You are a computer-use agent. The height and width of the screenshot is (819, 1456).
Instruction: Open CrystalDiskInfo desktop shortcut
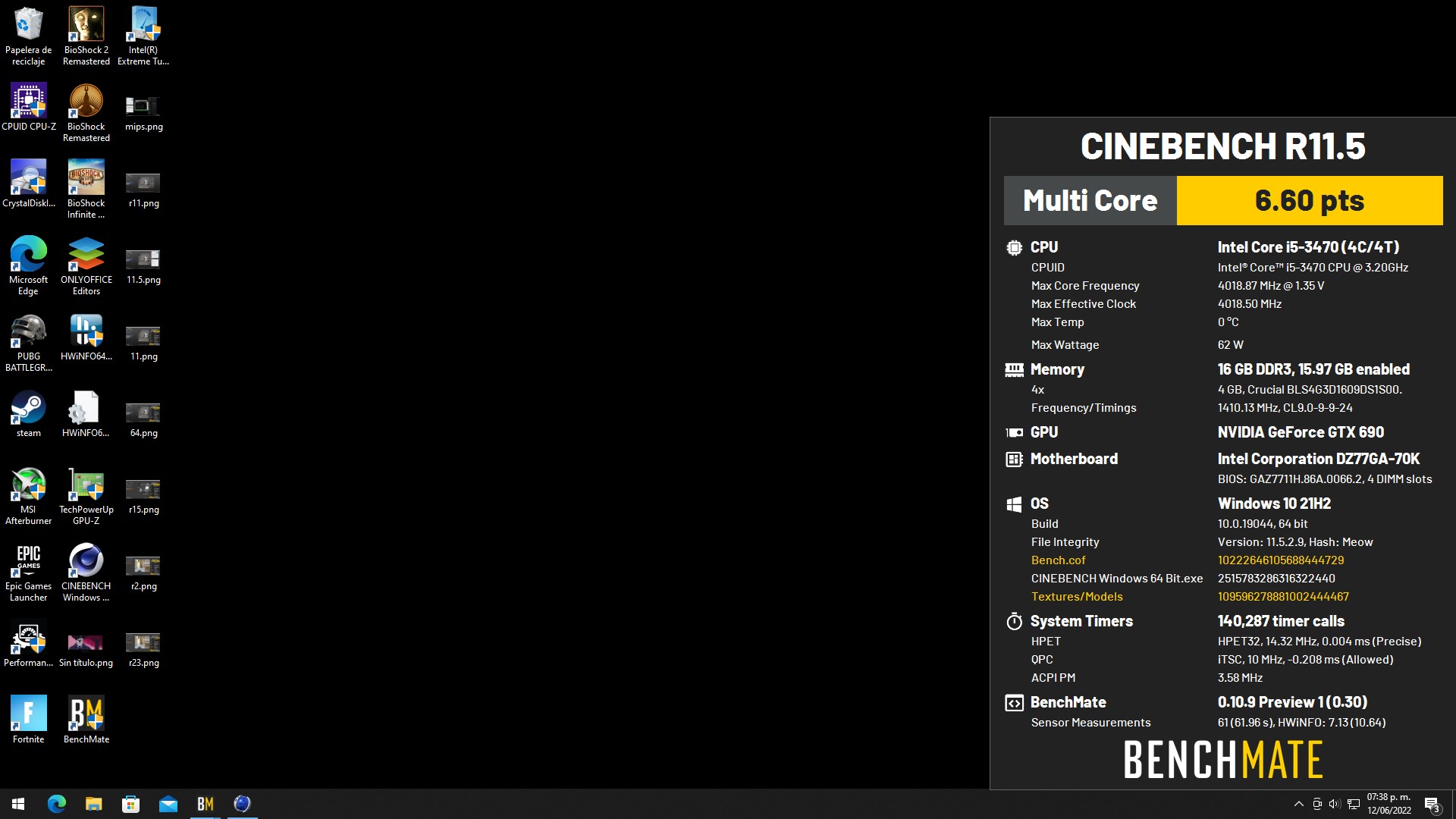coord(29,184)
